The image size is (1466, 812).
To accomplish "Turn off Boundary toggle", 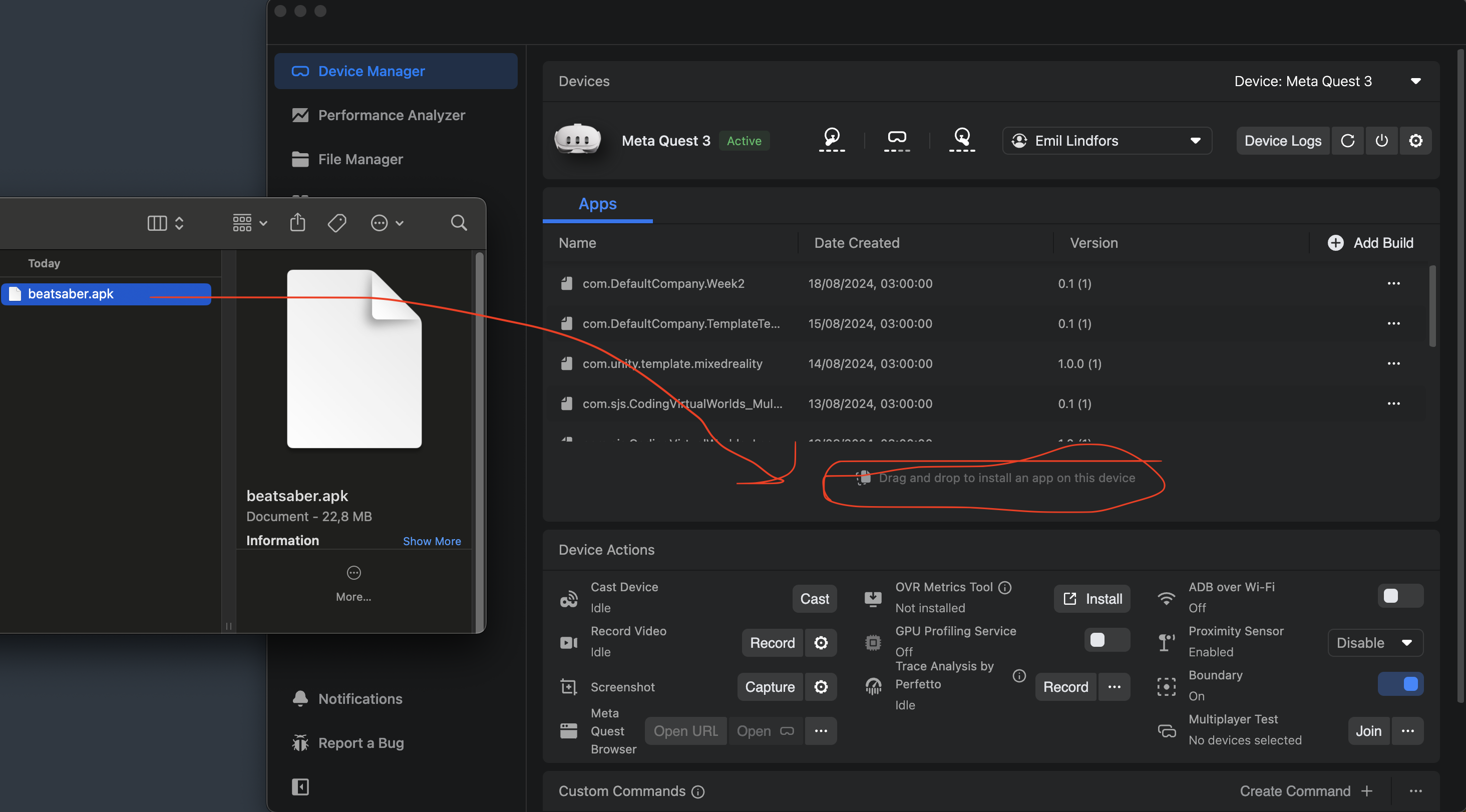I will (x=1399, y=684).
